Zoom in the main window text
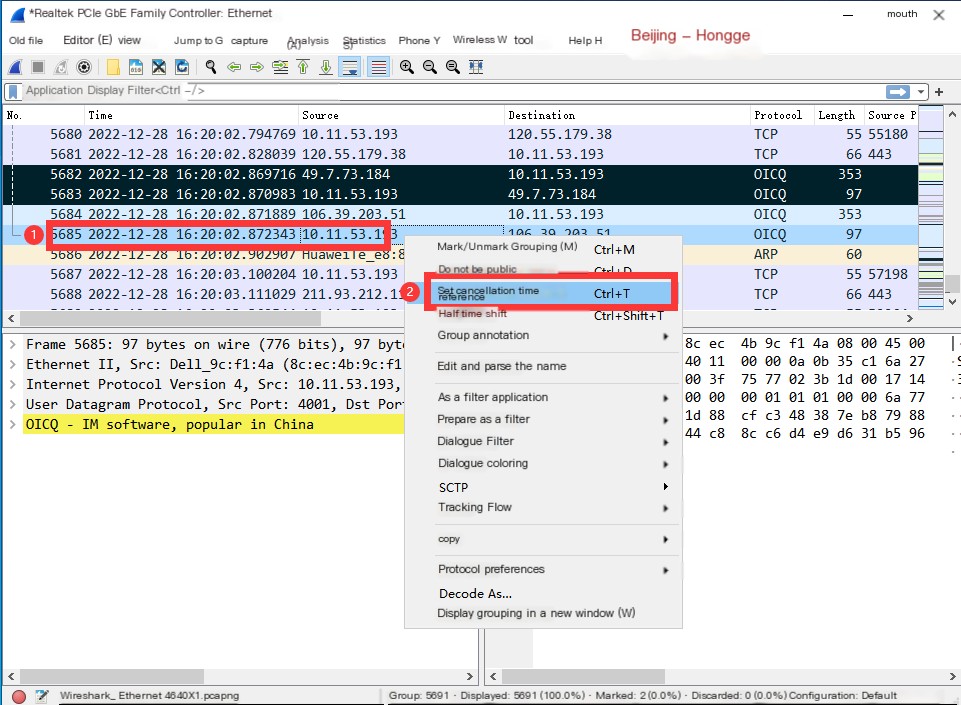Viewport: 961px width, 705px height. coord(406,67)
